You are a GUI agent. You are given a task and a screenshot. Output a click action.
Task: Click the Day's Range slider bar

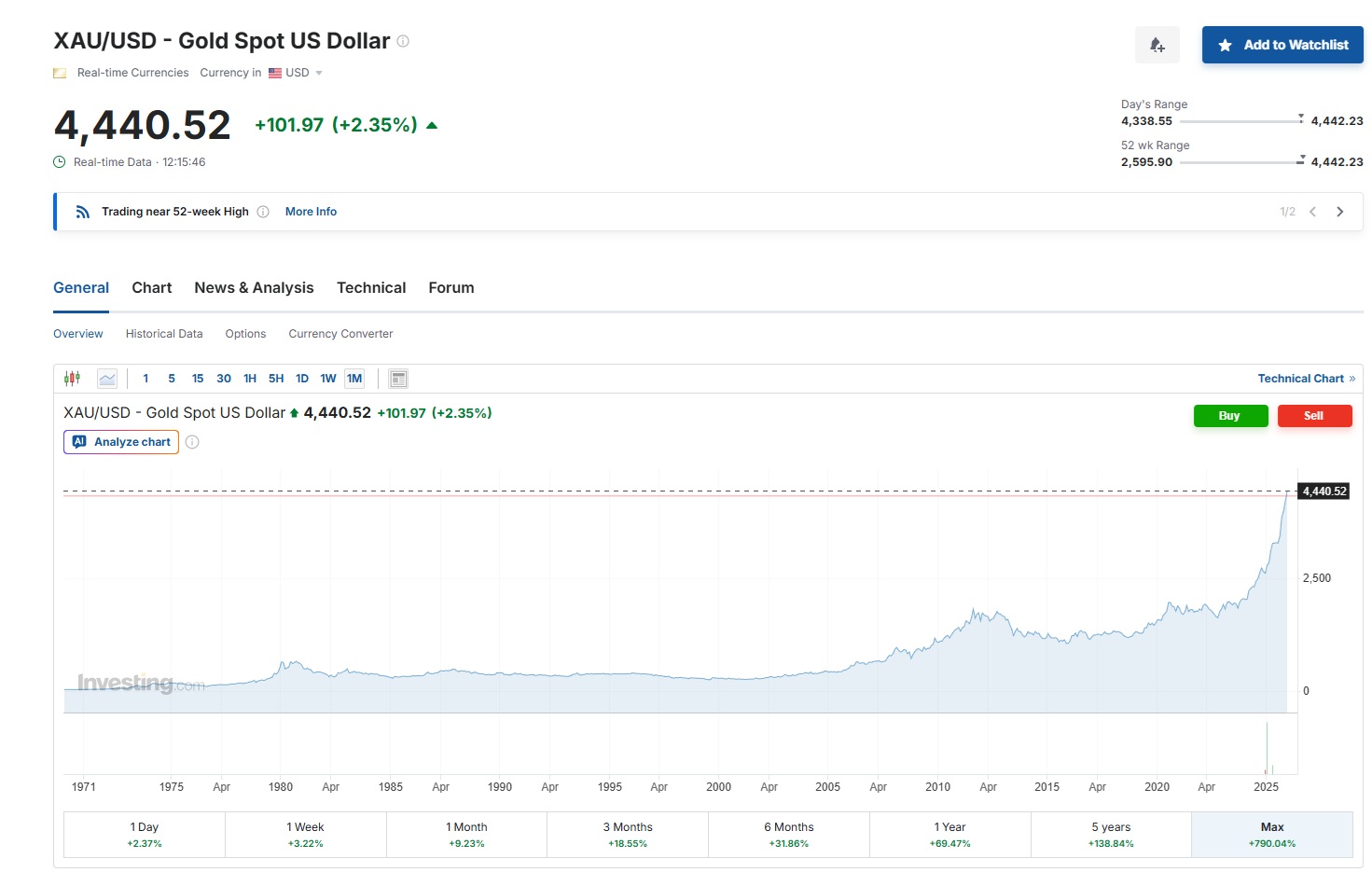[1241, 121]
